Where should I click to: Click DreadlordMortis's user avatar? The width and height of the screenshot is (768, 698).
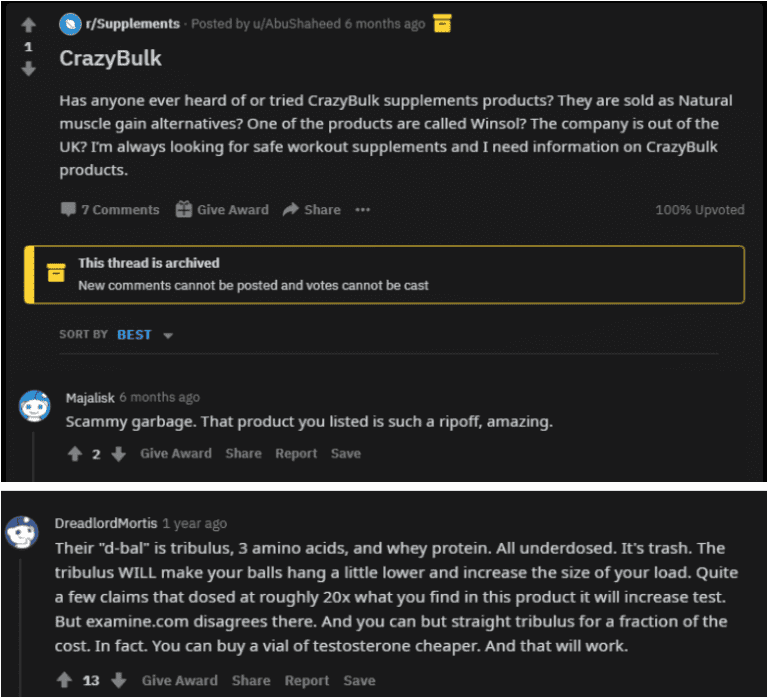click(22, 531)
